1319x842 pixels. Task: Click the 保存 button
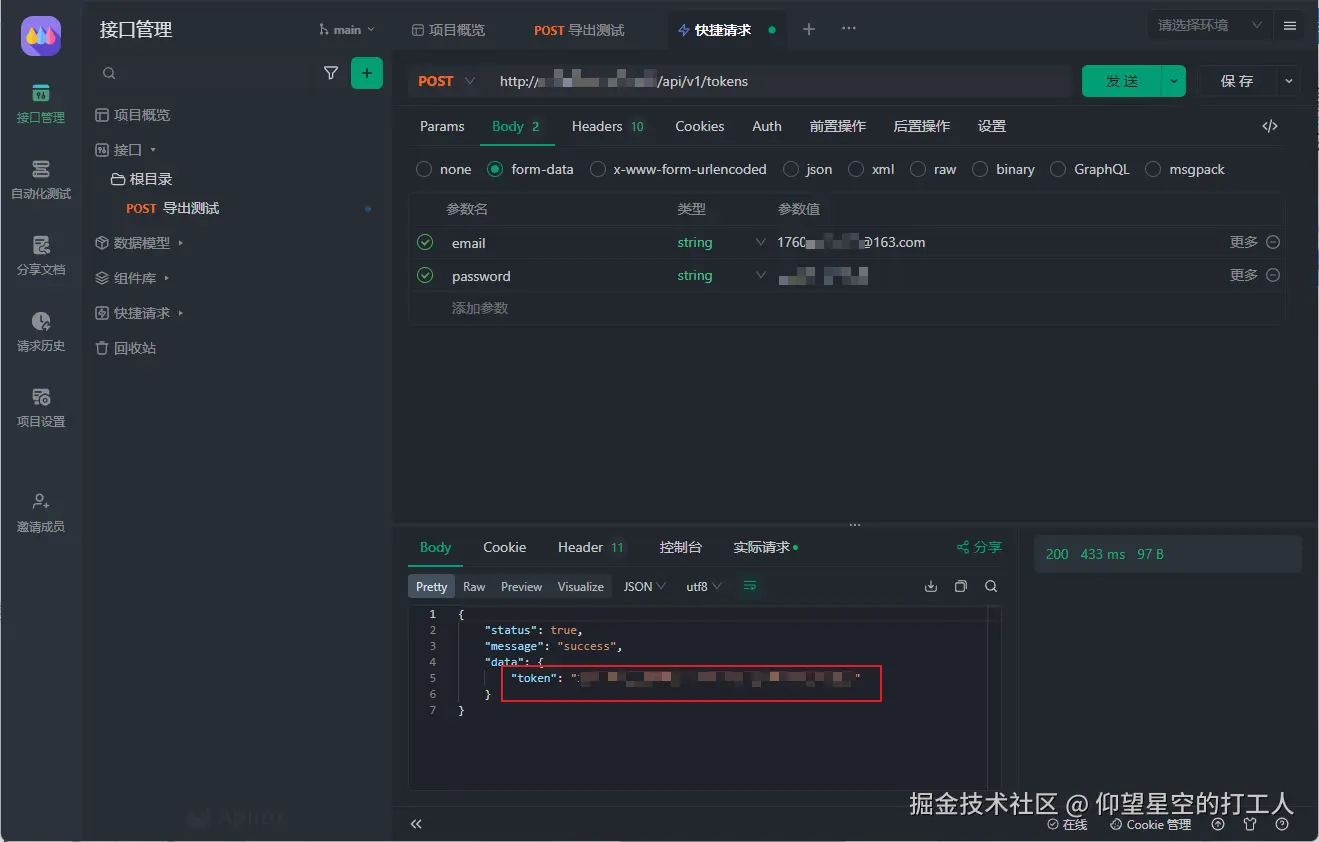point(1237,81)
